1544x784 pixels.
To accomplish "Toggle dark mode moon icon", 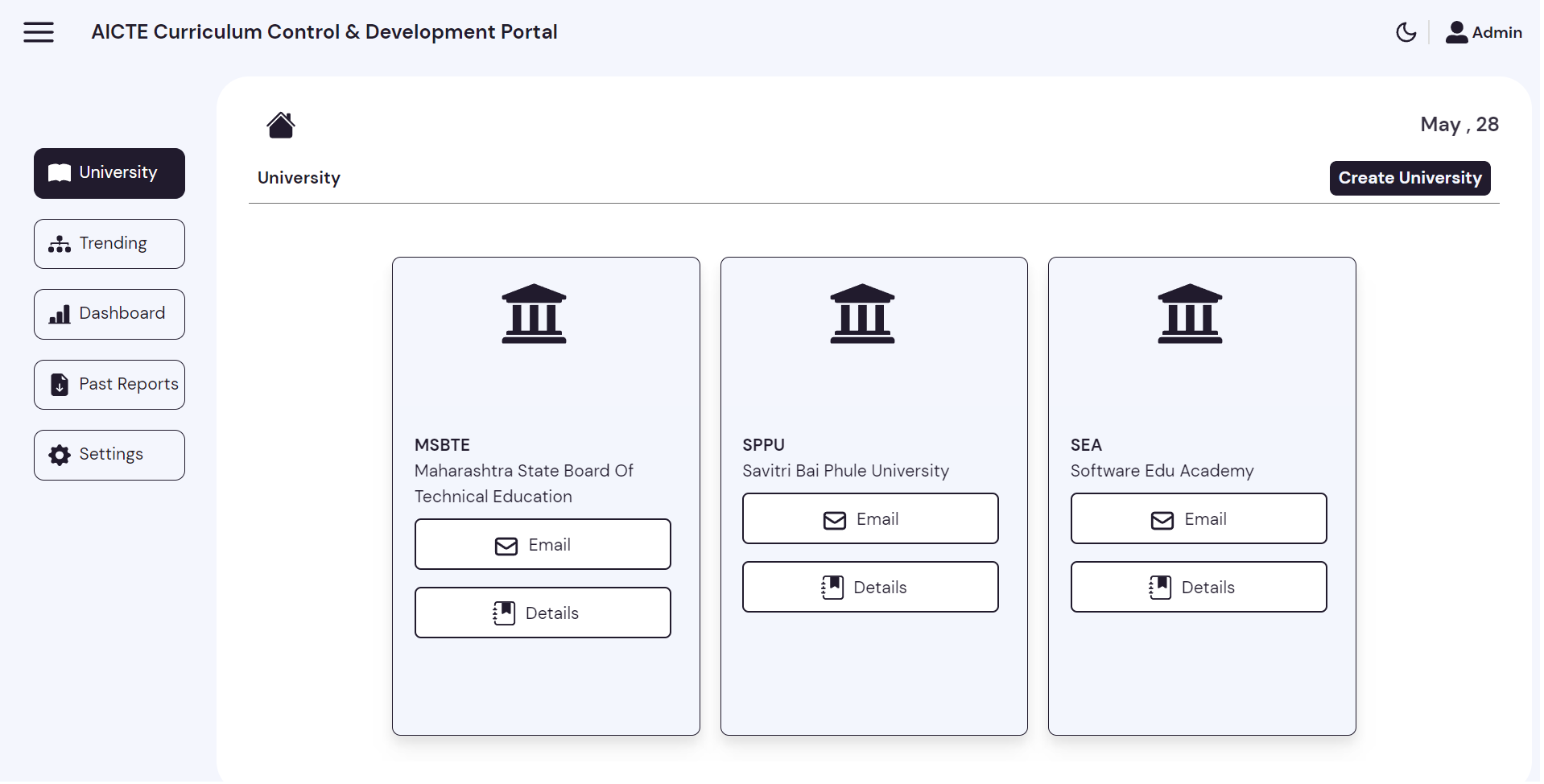I will pos(1406,32).
